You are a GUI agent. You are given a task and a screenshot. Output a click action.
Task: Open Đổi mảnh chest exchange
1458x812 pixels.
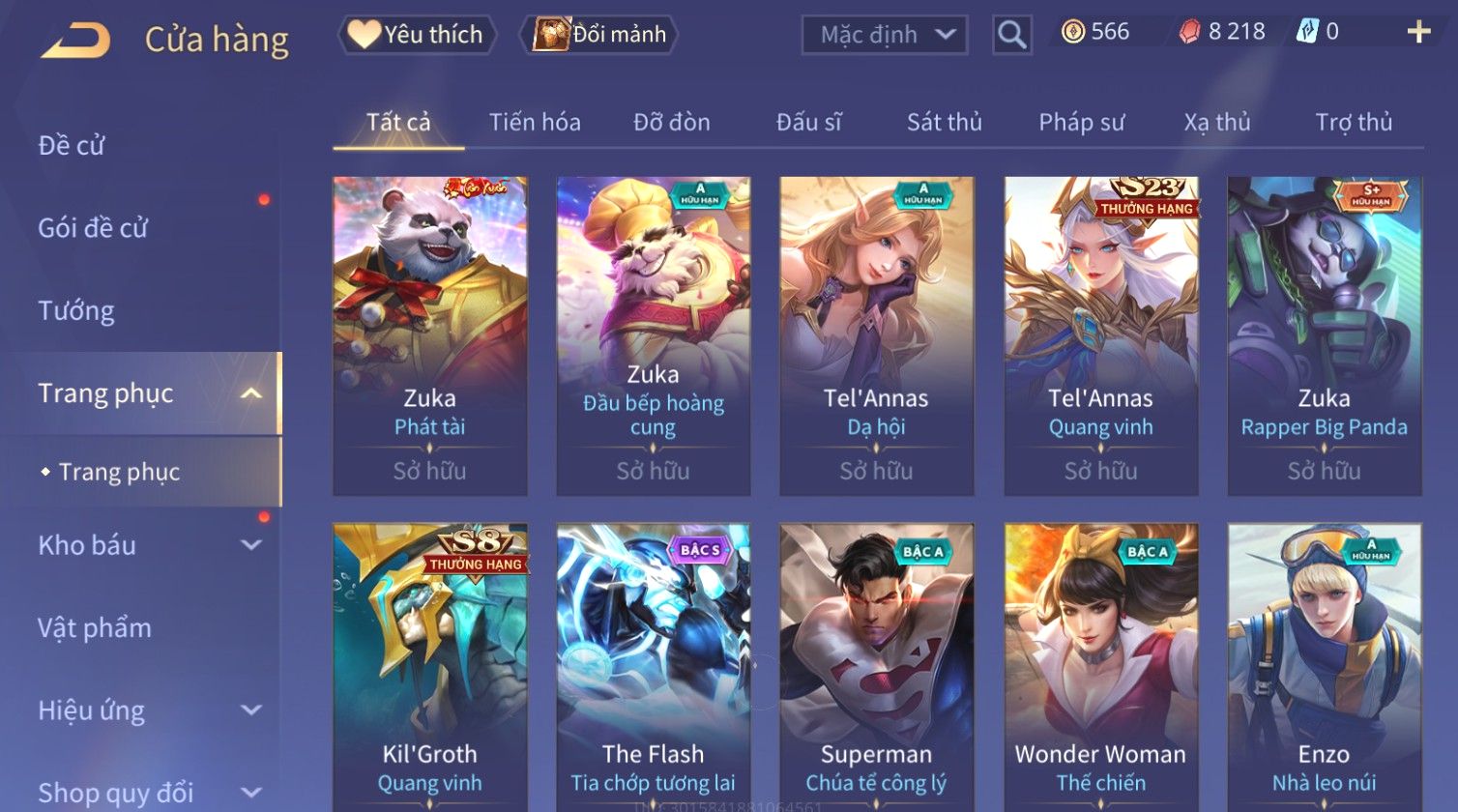pyautogui.click(x=600, y=35)
